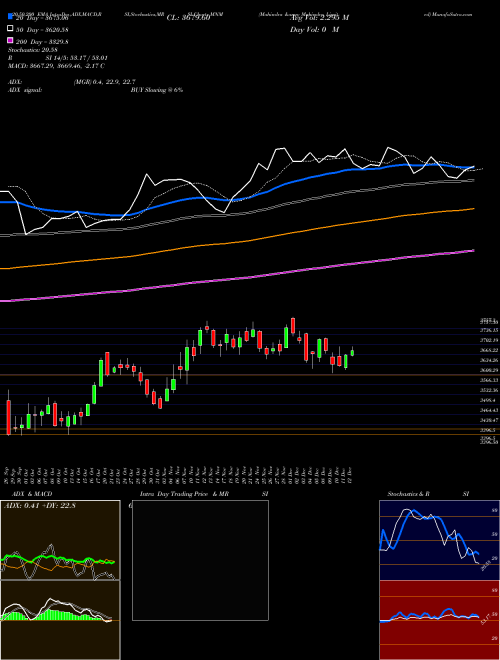The width and height of the screenshot is (500, 660).
Task: Click the 3566.33 price axis label
Action: pyautogui.click(x=489, y=380)
